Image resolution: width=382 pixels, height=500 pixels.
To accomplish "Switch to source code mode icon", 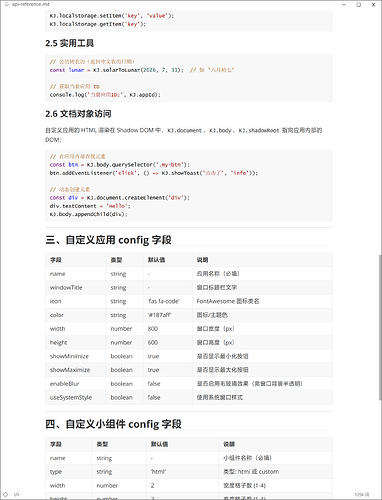I will tap(17, 494).
